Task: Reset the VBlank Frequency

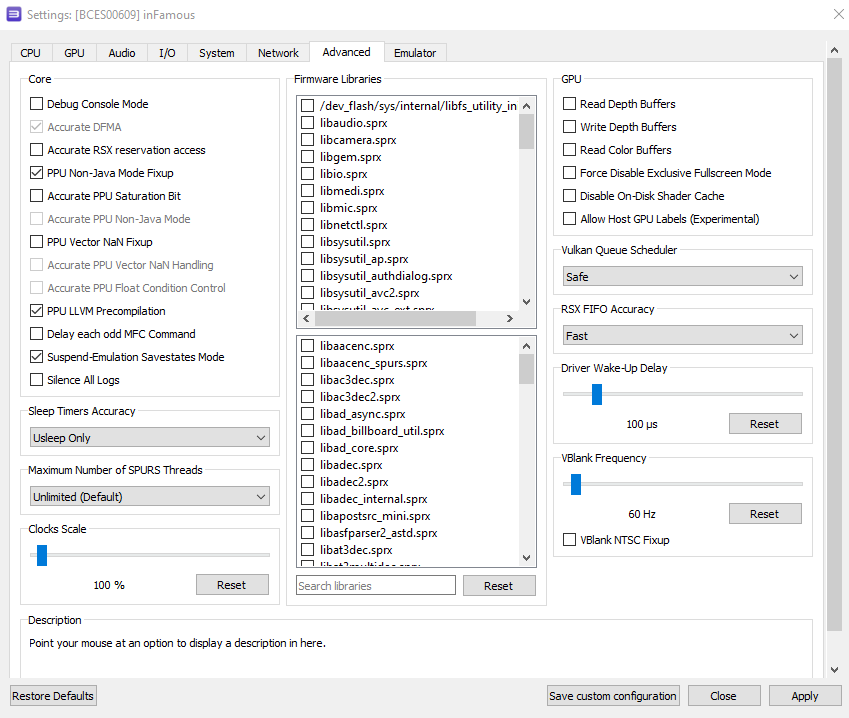Action: (765, 514)
